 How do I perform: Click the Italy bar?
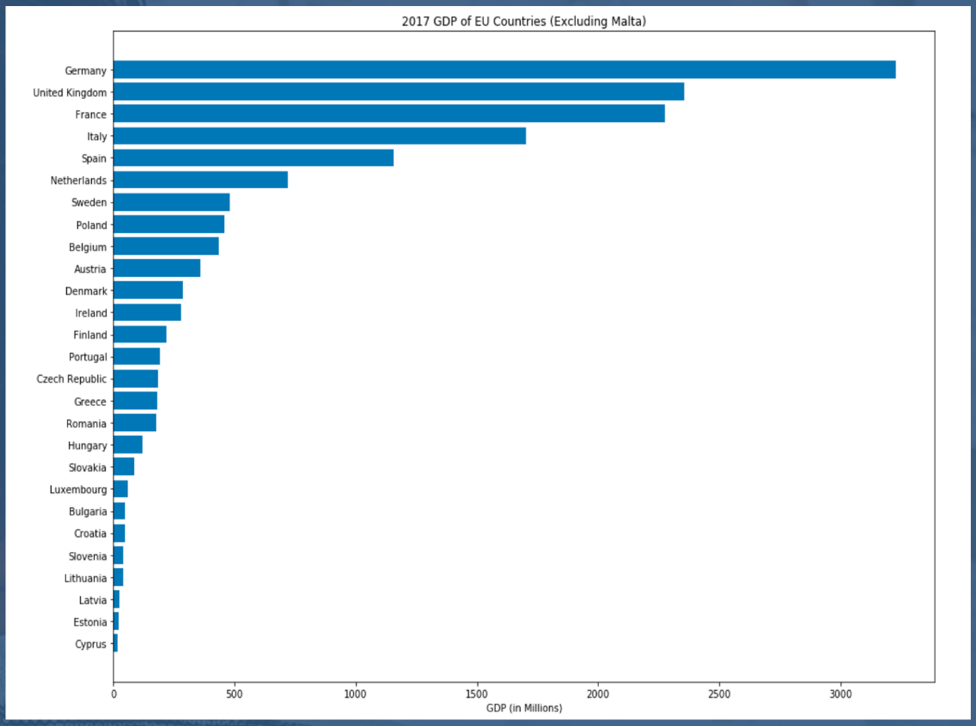[x=319, y=136]
